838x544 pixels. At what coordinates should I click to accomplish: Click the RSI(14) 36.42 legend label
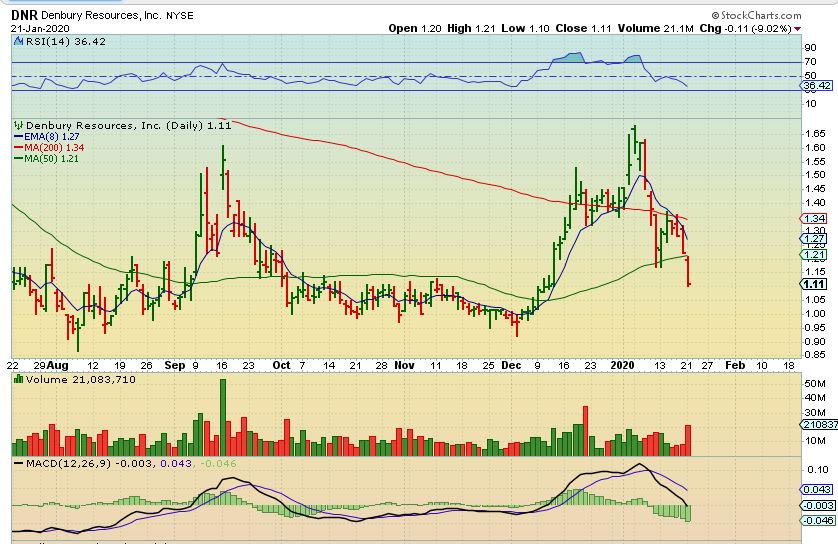tap(65, 41)
